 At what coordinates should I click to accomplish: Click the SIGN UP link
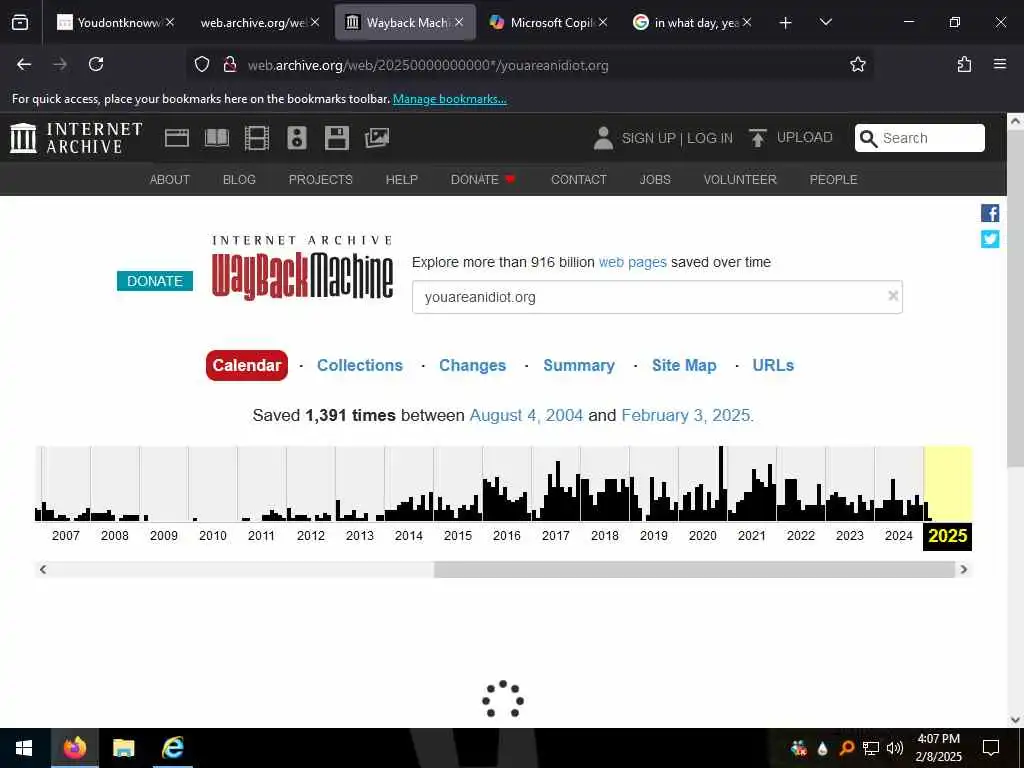648,138
